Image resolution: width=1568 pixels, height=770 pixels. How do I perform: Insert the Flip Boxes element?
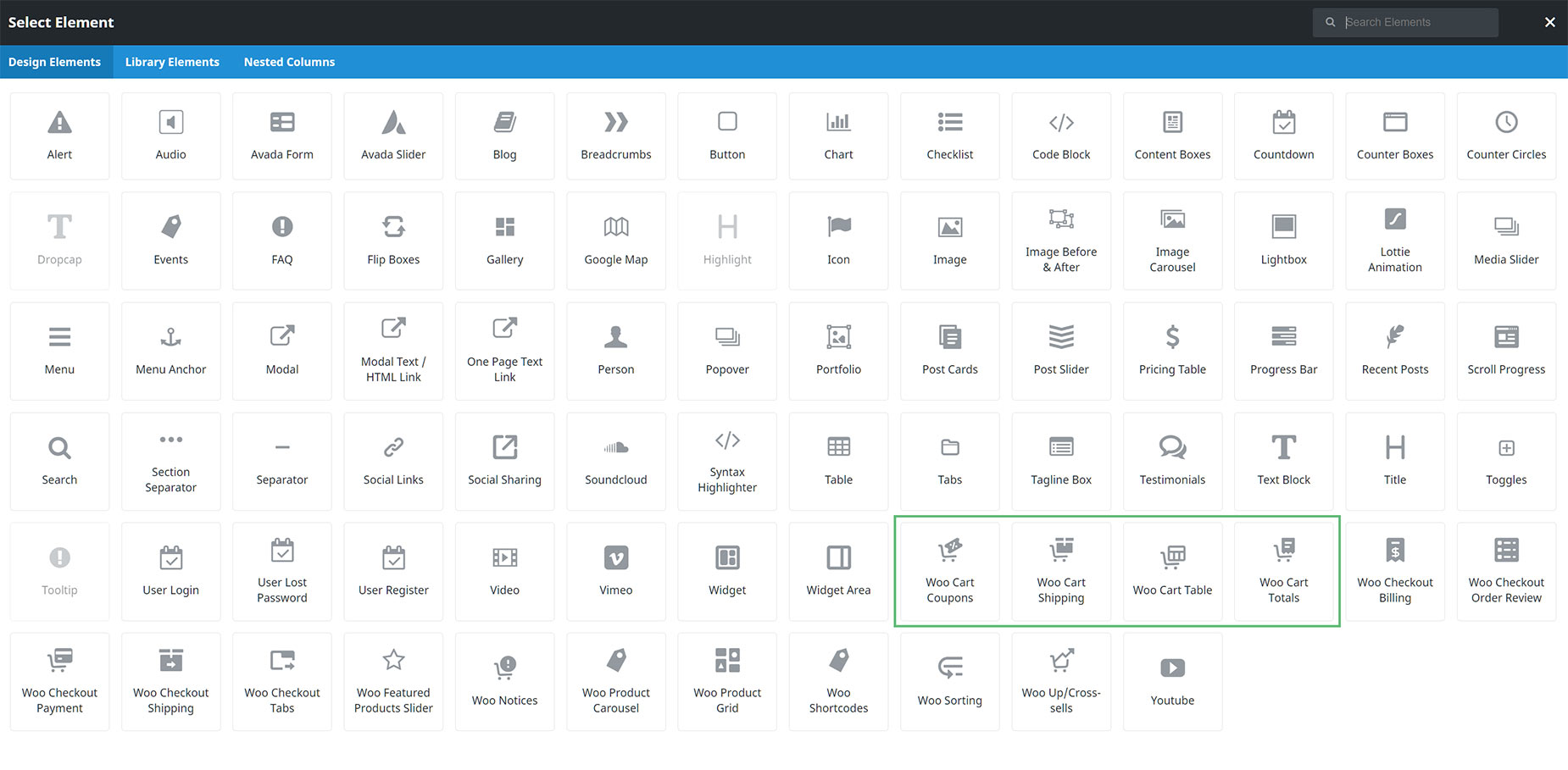tap(393, 241)
